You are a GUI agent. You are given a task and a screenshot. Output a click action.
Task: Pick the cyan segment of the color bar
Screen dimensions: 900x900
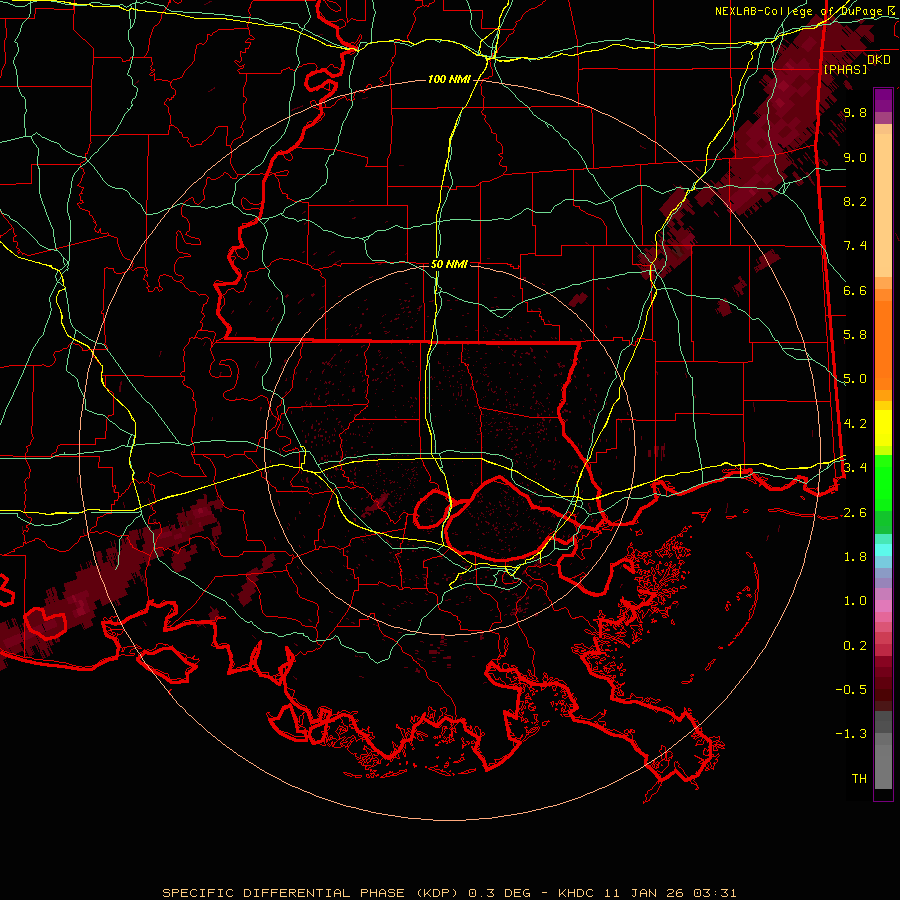tap(883, 550)
